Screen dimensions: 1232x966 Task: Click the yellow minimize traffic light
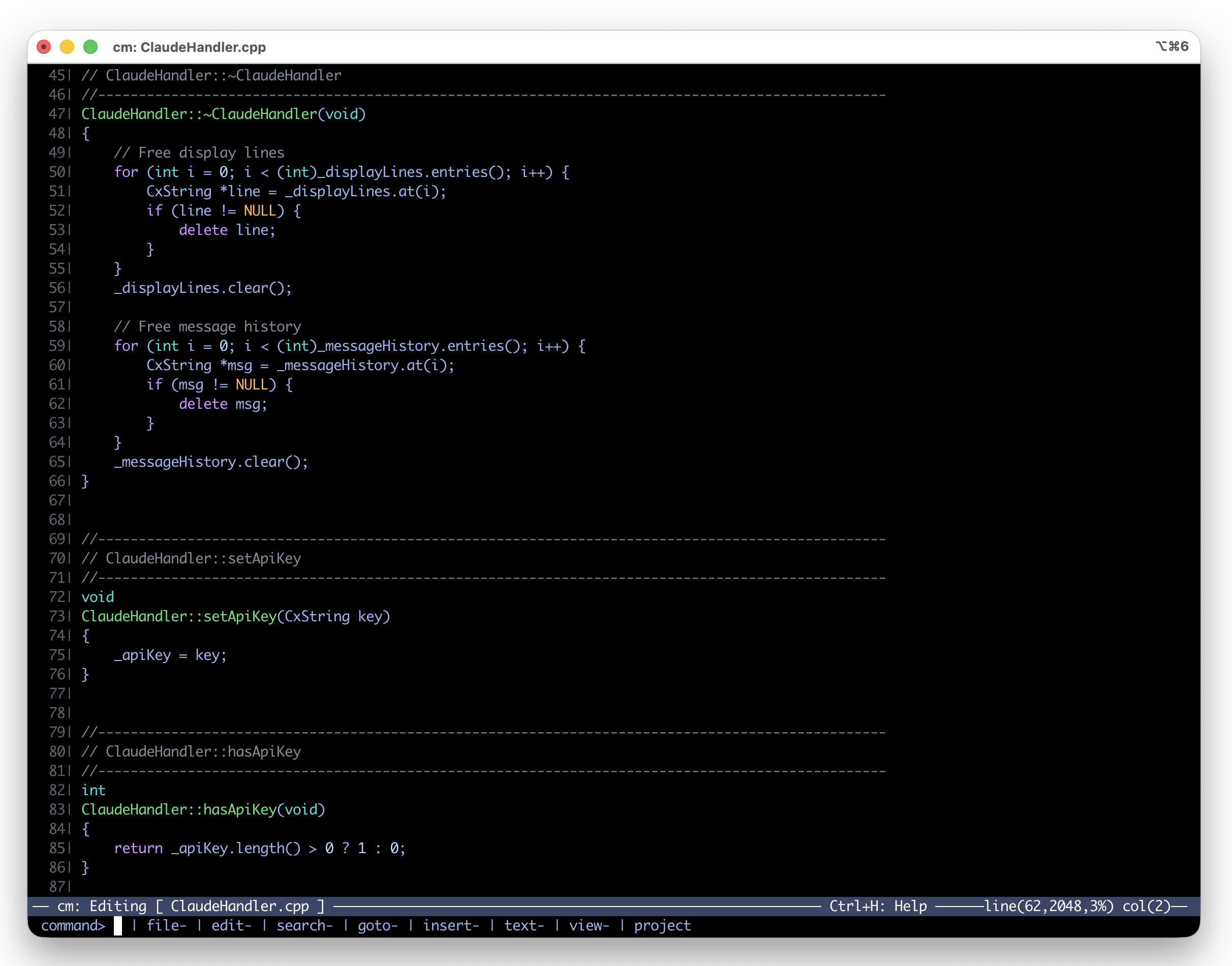(x=67, y=47)
